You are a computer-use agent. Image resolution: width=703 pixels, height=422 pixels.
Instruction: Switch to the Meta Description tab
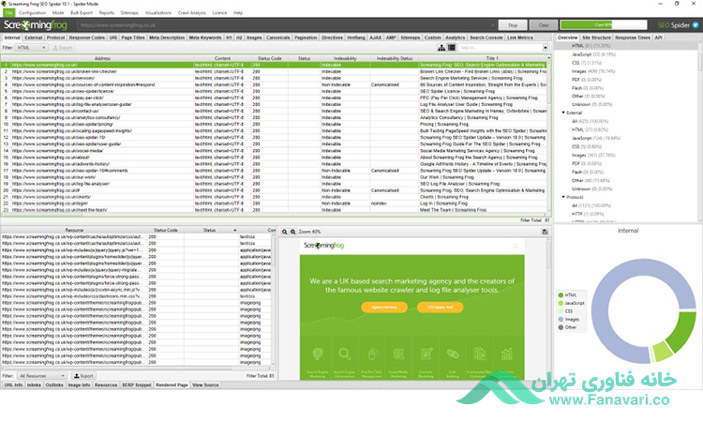(167, 38)
